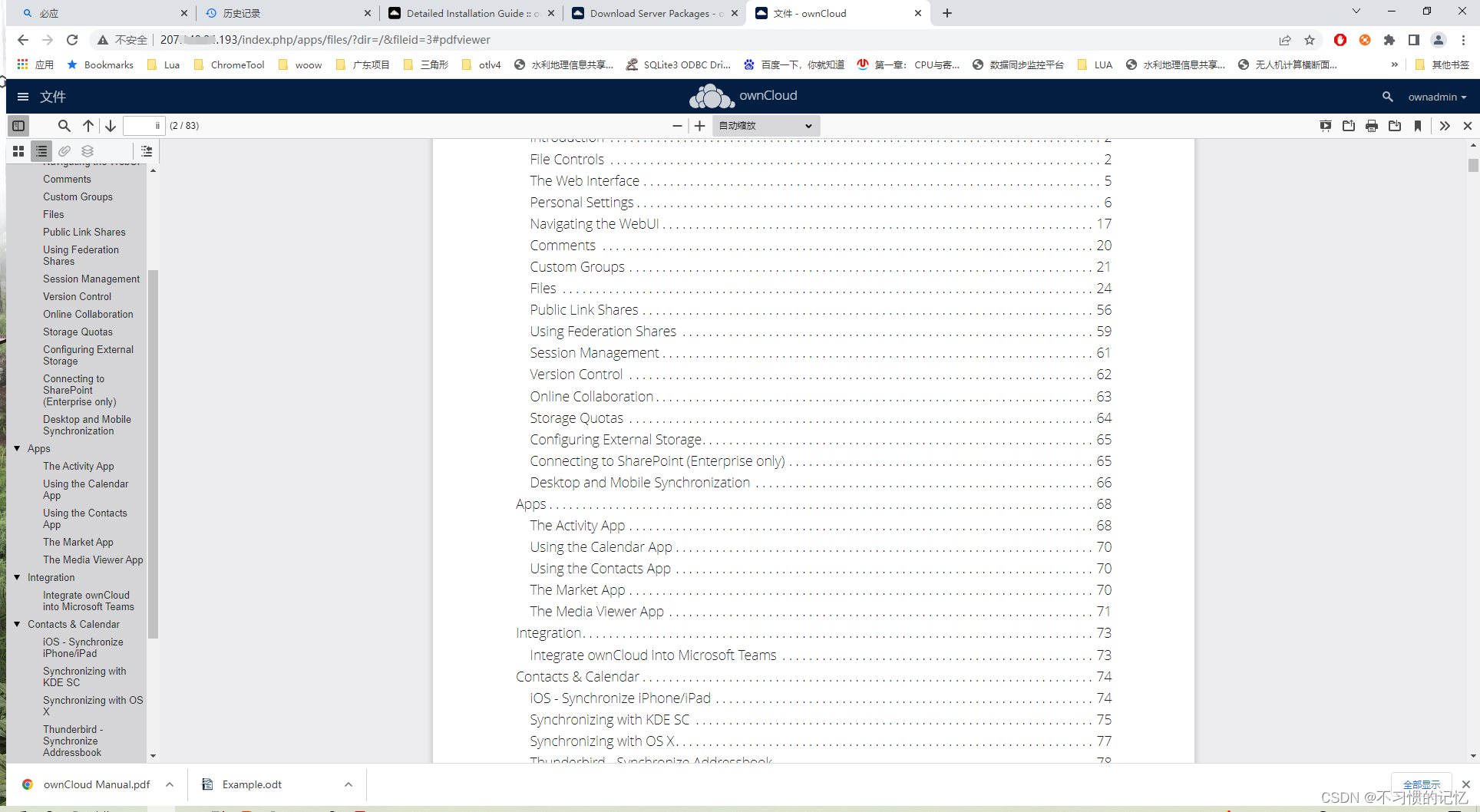
Task: Collapse the Apps outline section
Action: coord(17,448)
